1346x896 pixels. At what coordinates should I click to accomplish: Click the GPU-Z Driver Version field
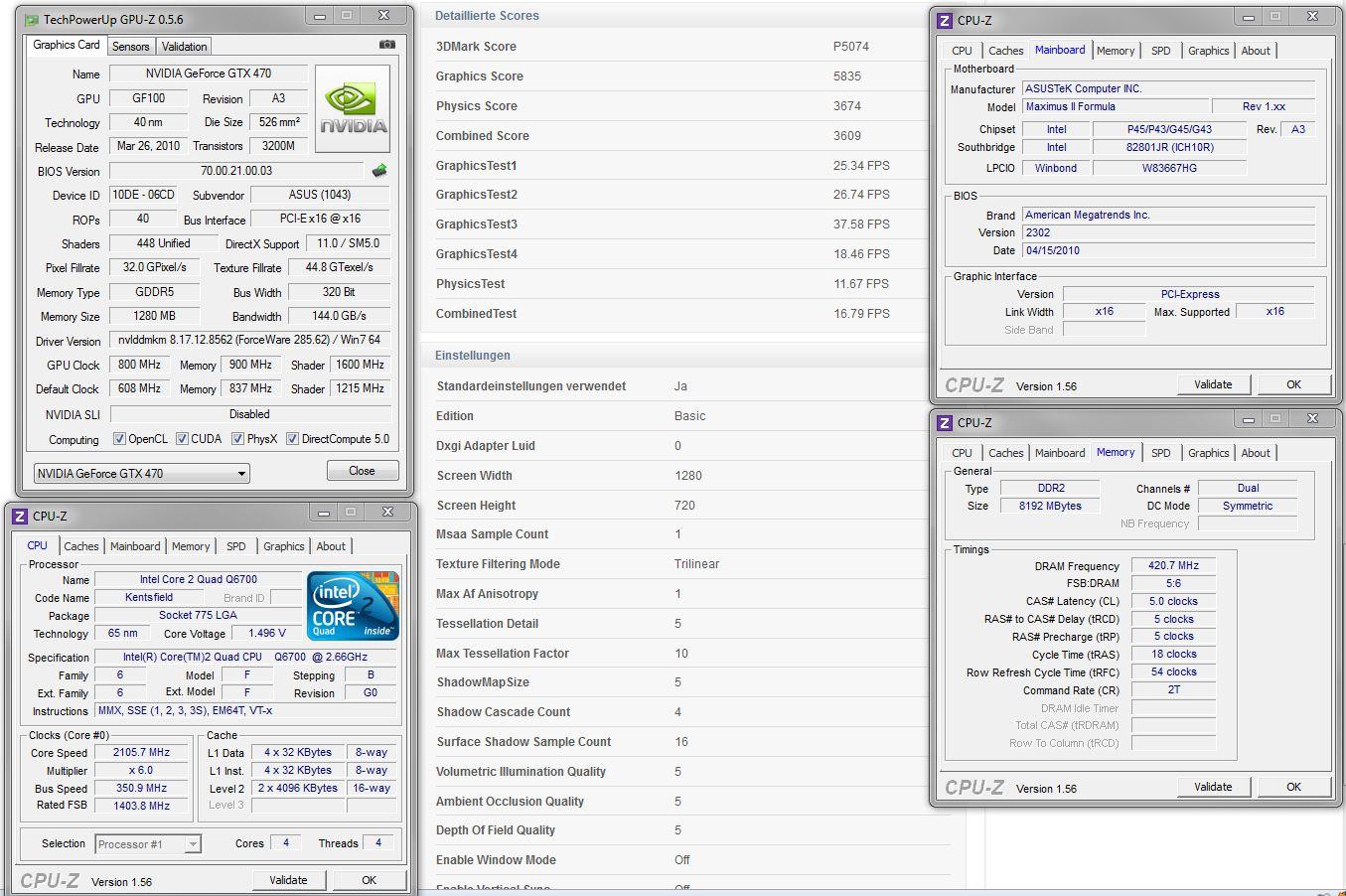(x=249, y=340)
